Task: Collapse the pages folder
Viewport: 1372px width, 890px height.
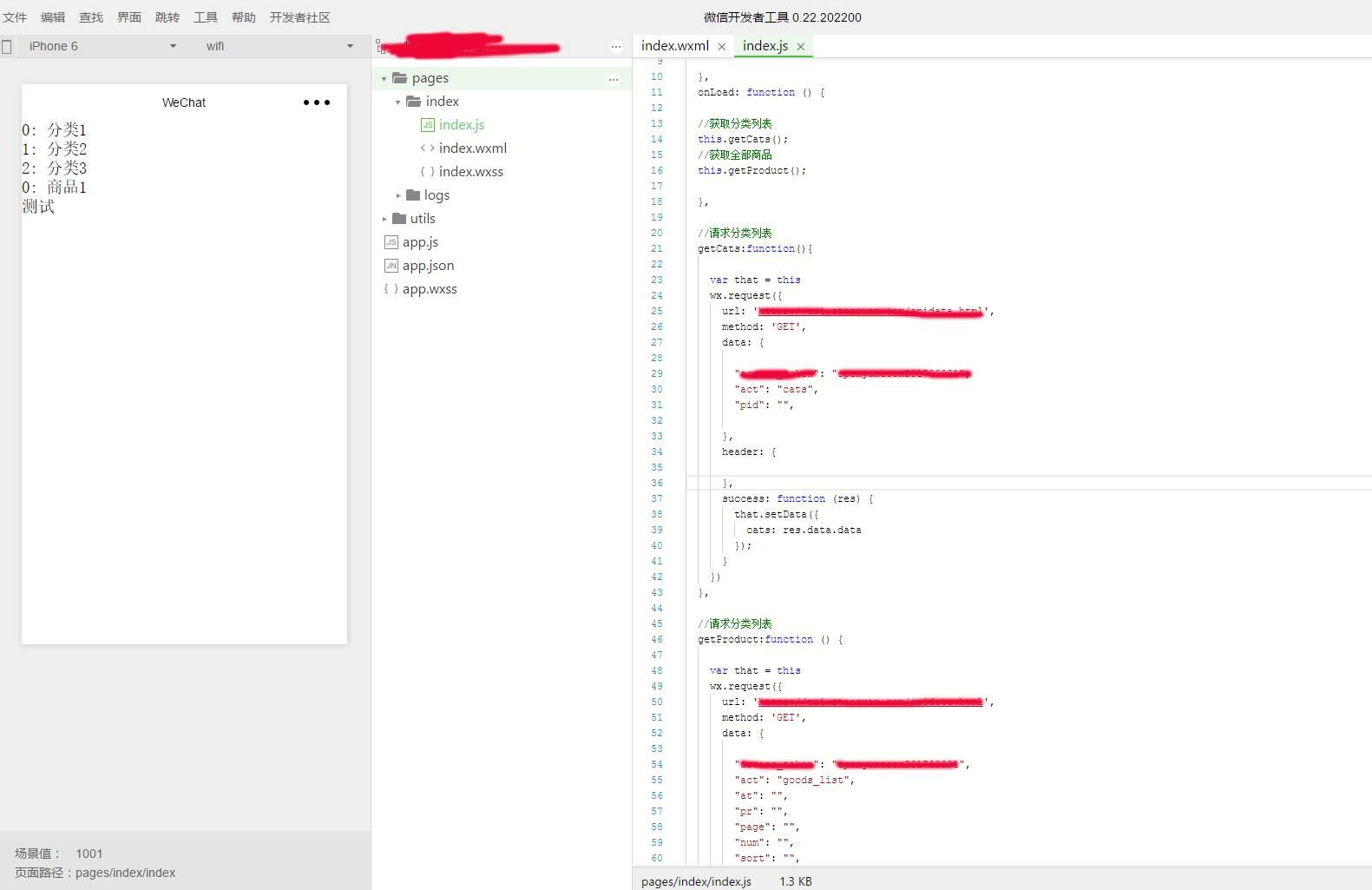Action: (384, 78)
